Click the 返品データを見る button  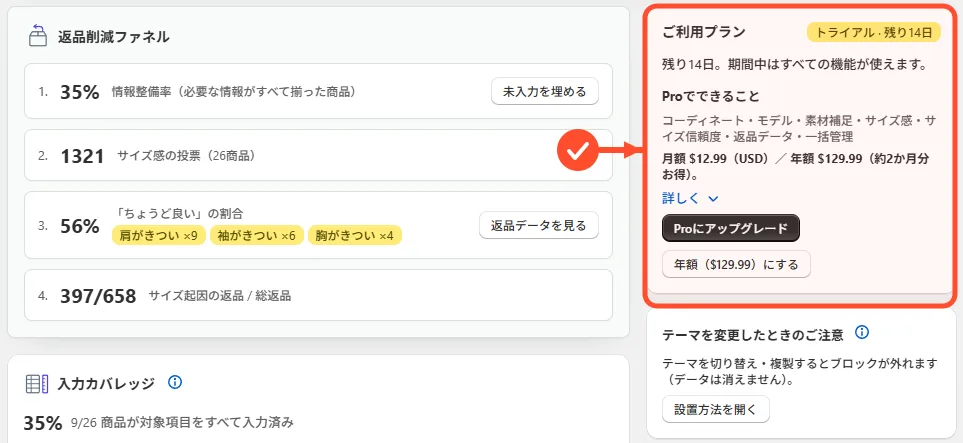pos(539,225)
